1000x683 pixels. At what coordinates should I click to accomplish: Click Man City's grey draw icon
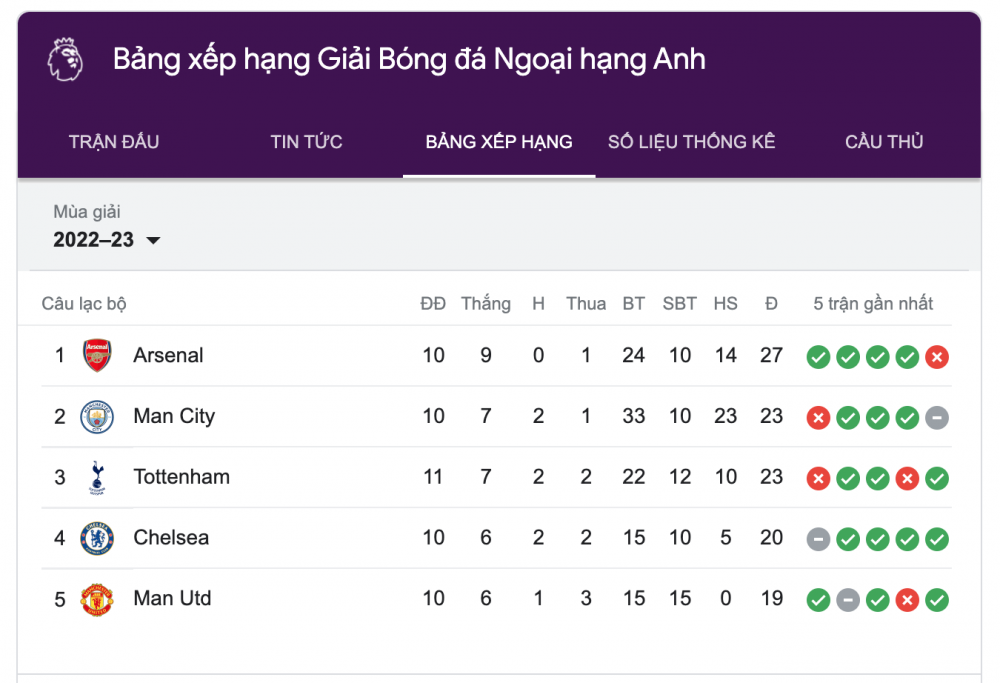pos(937,418)
